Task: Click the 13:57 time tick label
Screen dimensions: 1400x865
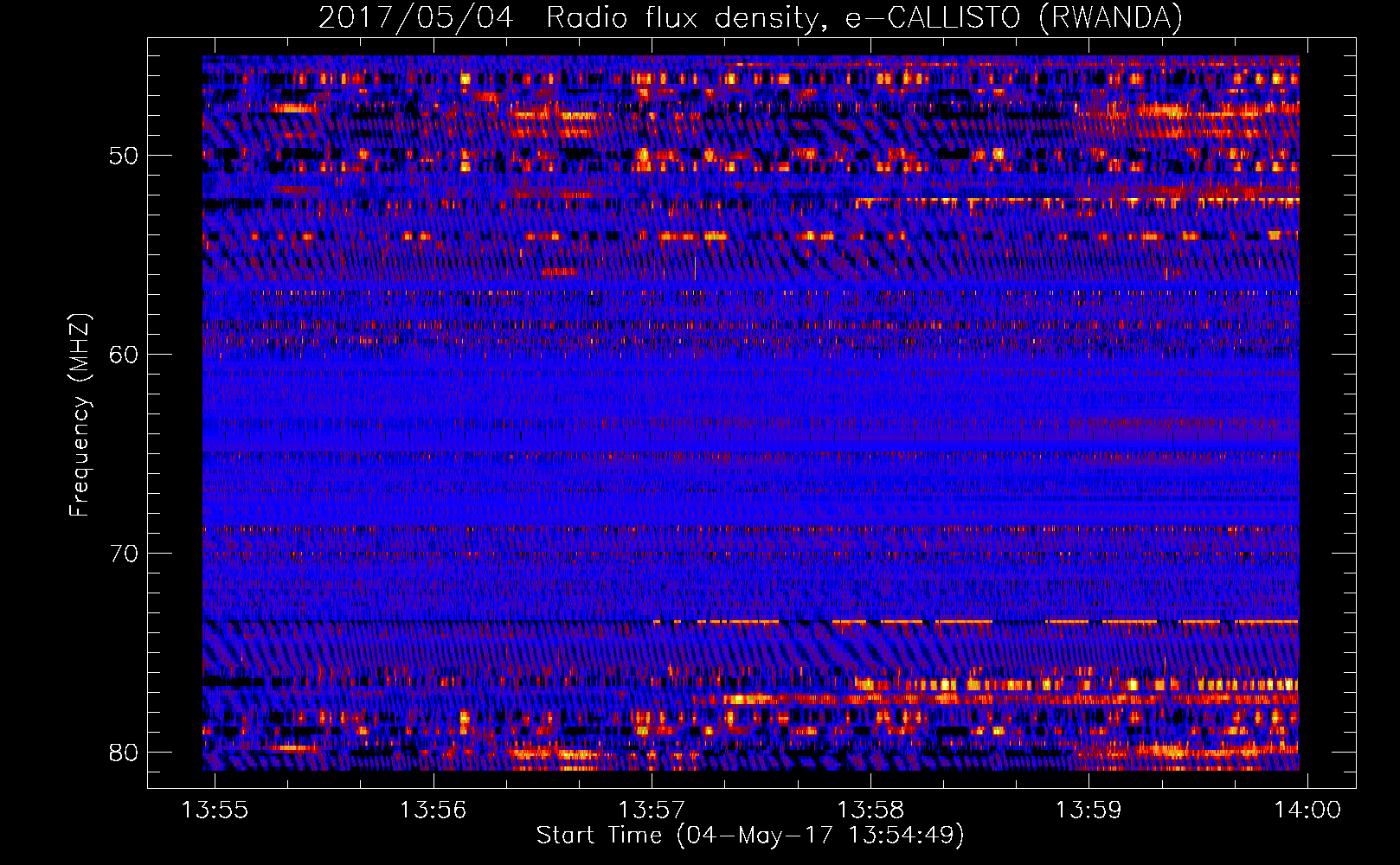Action: tap(652, 810)
